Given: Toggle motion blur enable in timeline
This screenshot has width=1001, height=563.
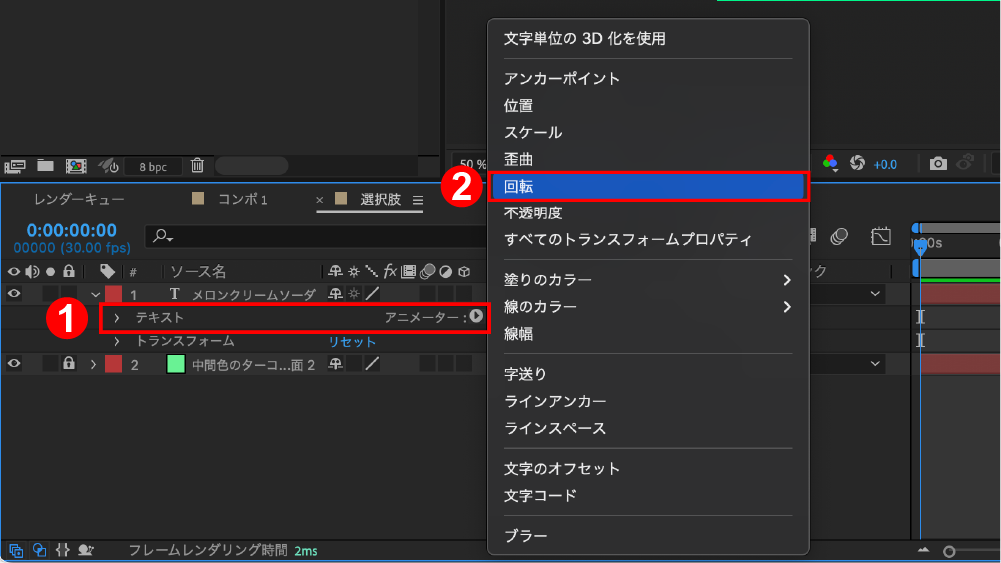Looking at the screenshot, I should tap(839, 237).
